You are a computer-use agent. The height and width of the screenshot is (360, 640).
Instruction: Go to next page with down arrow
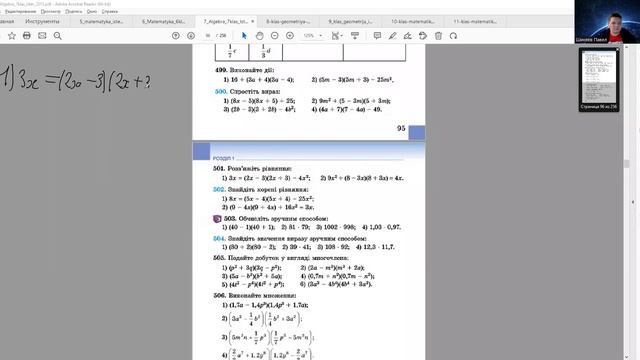pos(191,36)
